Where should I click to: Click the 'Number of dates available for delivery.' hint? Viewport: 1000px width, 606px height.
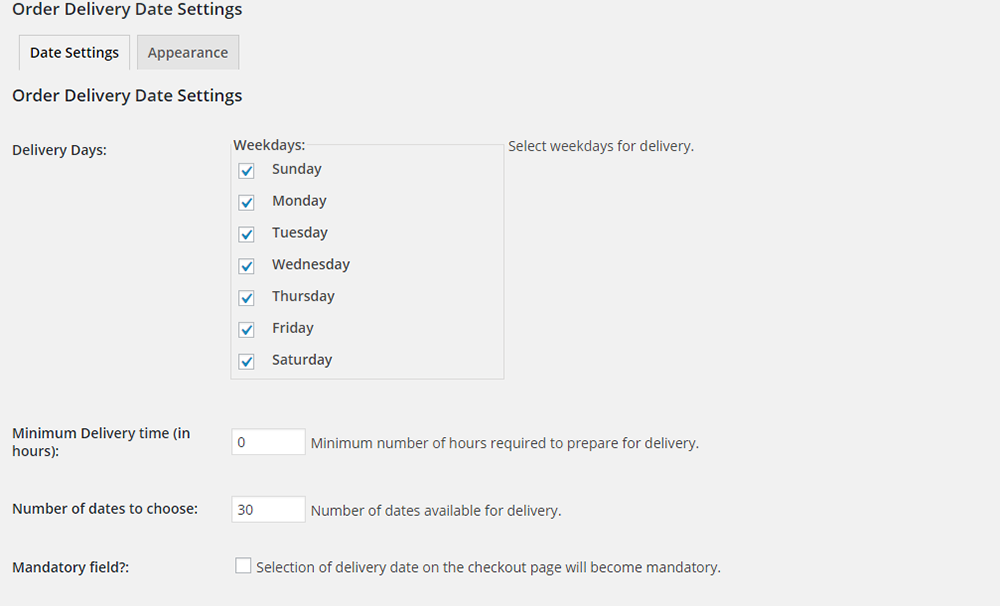pos(436,510)
